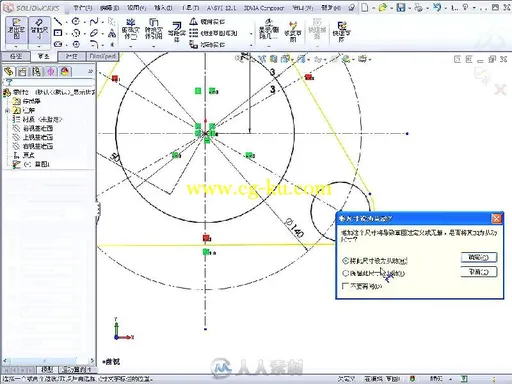Open the Convert Entities dropdown arrow
This screenshot has height=384, width=512.
[153, 46]
